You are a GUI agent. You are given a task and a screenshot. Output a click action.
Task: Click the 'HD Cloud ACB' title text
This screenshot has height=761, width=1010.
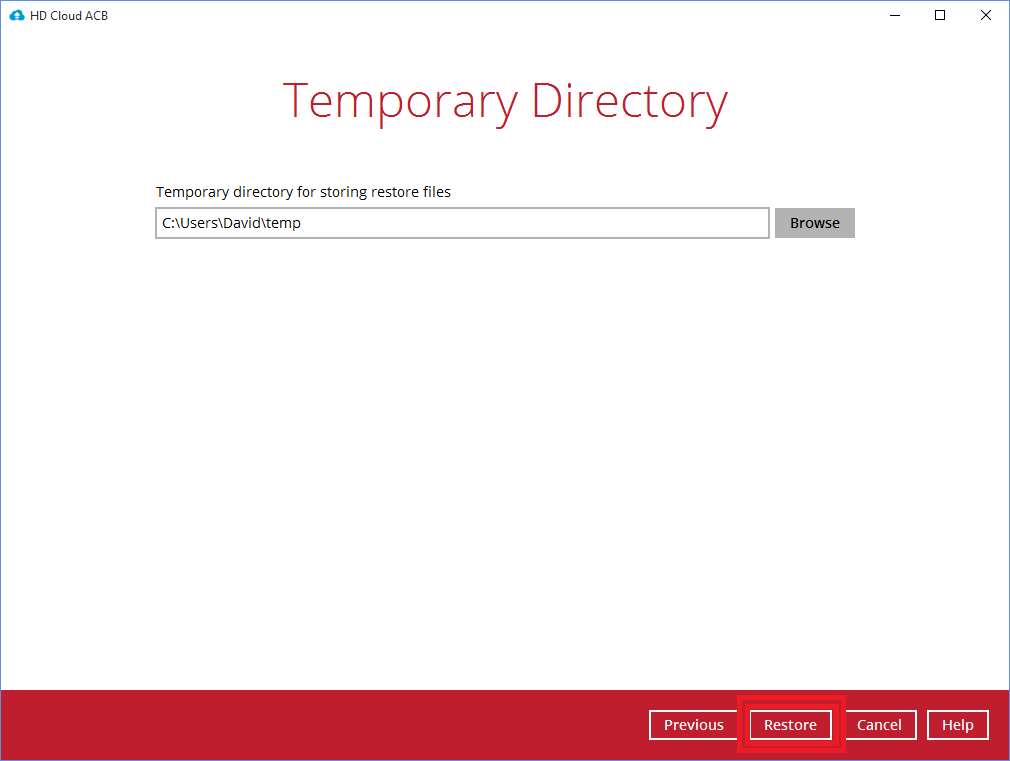69,15
